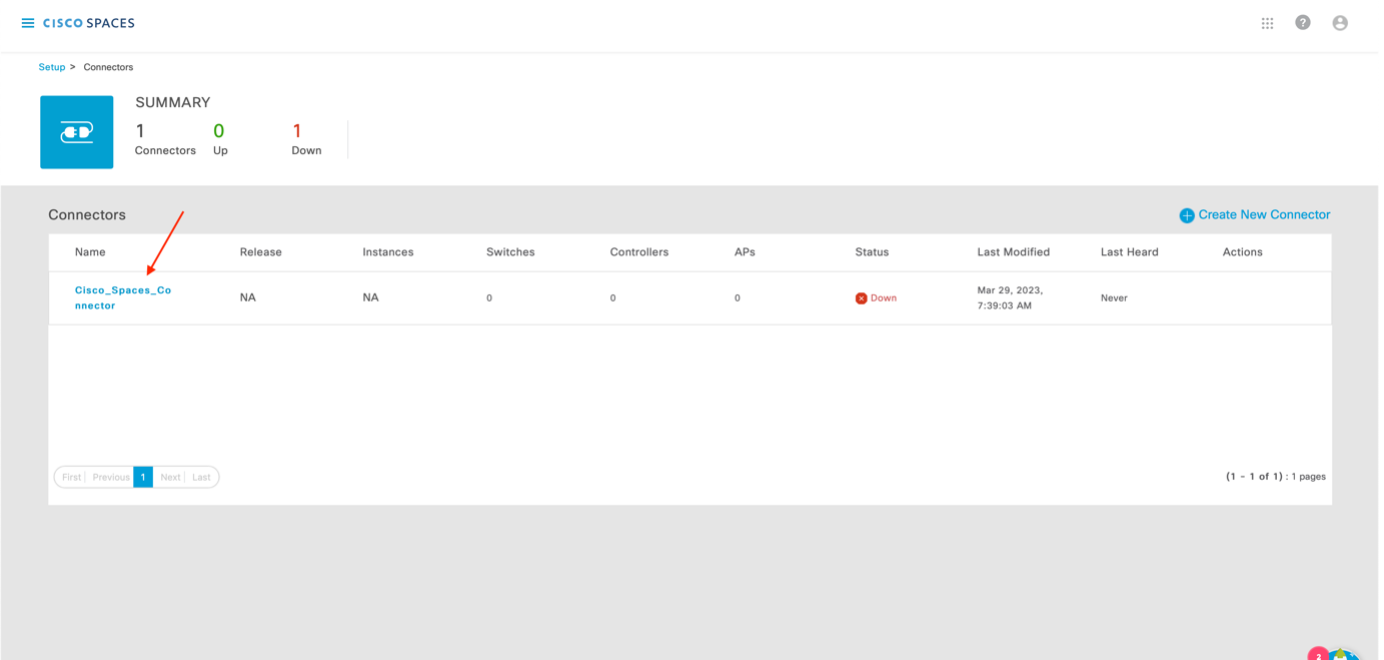Image resolution: width=1384 pixels, height=660 pixels.
Task: Go to the Setup breadcrumb link
Action: click(52, 67)
